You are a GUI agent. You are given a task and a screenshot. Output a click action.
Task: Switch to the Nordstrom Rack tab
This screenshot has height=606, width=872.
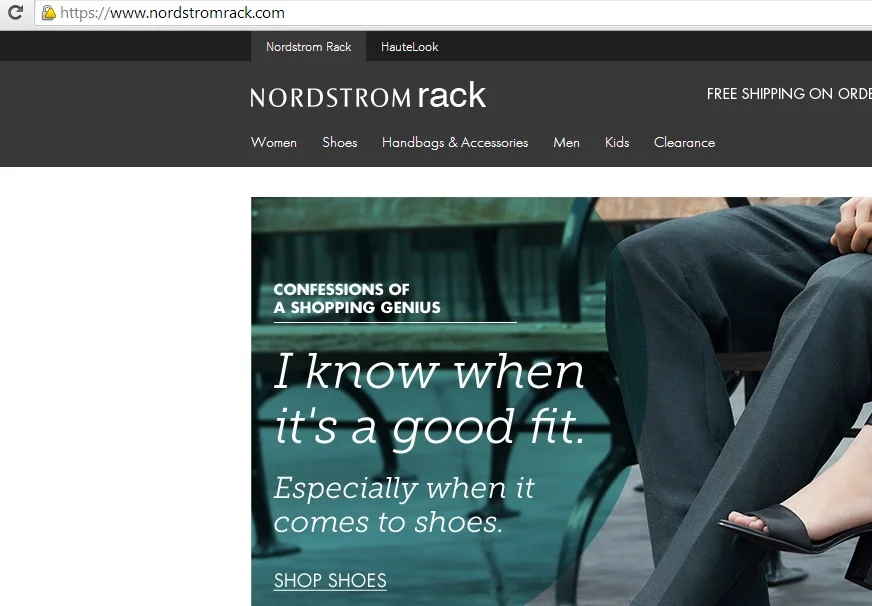pyautogui.click(x=308, y=47)
